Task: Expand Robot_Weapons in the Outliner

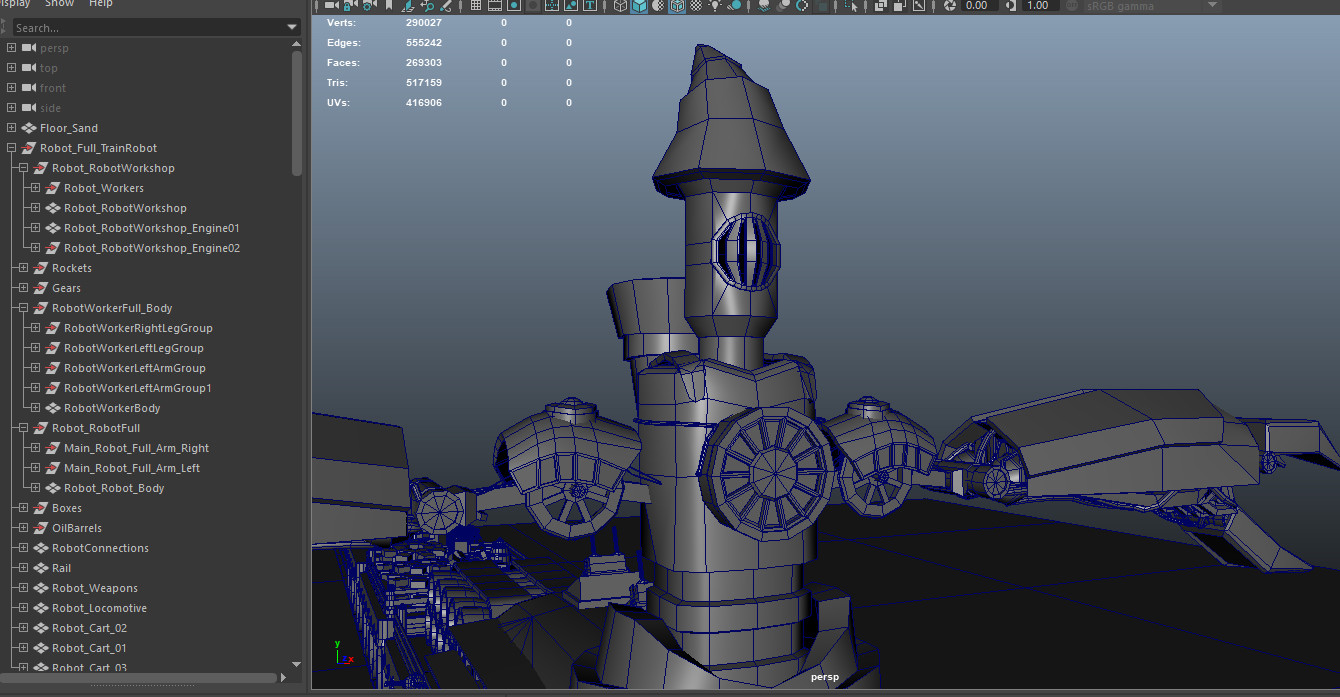Action: click(x=24, y=588)
